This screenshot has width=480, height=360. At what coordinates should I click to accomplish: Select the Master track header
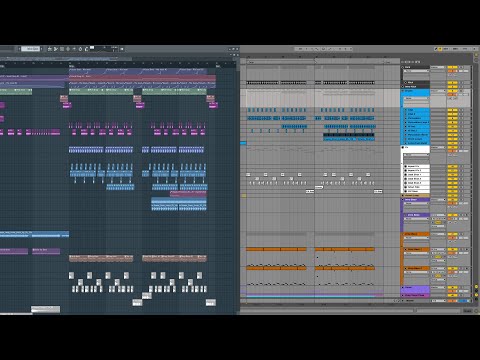(416, 301)
